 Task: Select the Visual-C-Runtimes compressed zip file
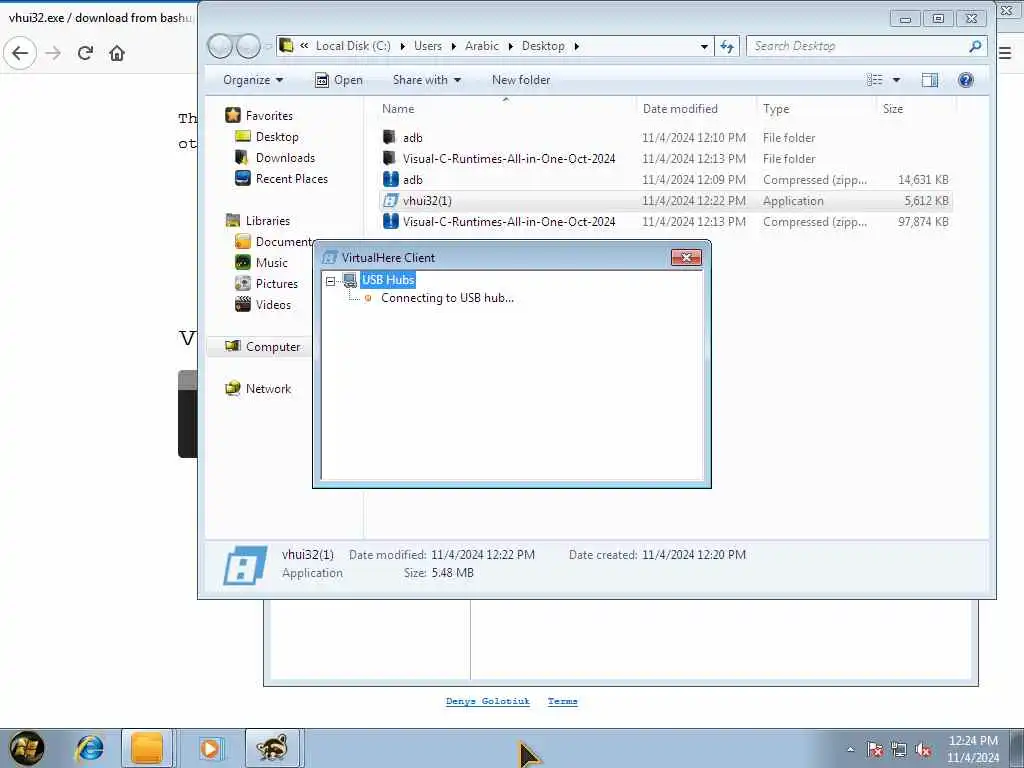click(665, 221)
